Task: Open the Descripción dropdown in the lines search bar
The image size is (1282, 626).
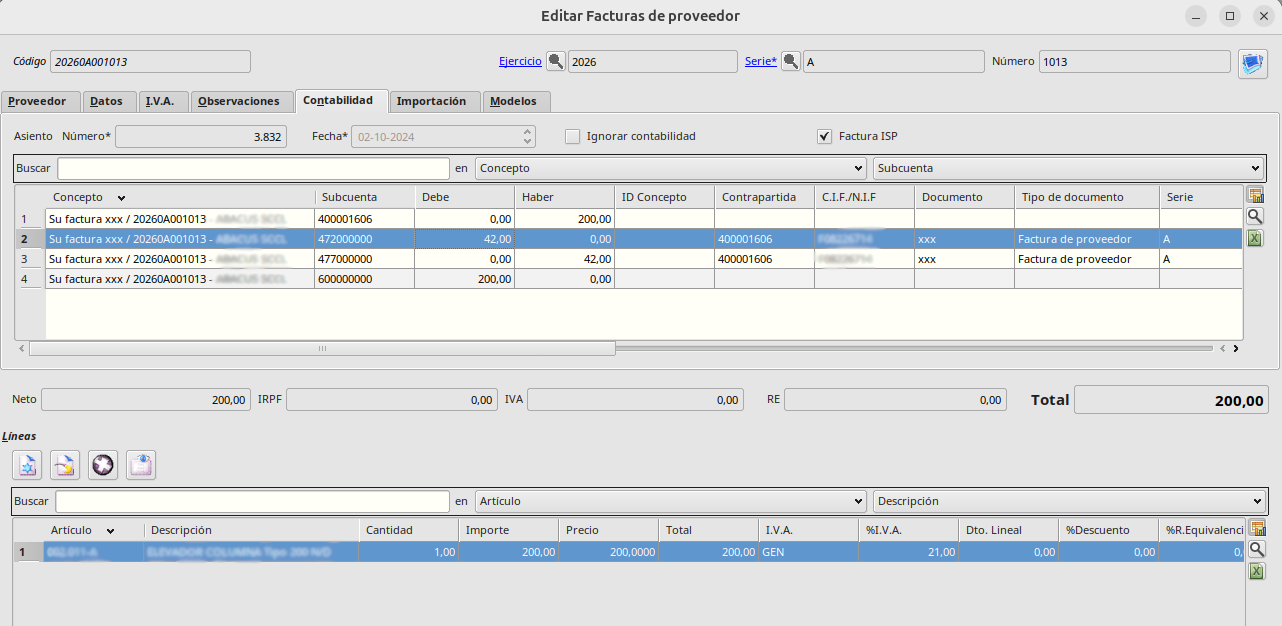Action: 1068,501
